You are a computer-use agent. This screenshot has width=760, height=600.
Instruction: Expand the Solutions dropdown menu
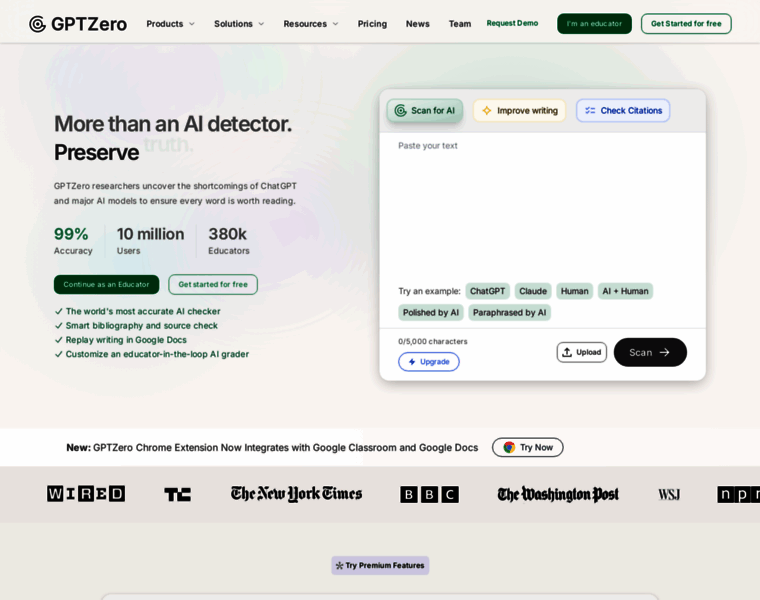click(239, 24)
